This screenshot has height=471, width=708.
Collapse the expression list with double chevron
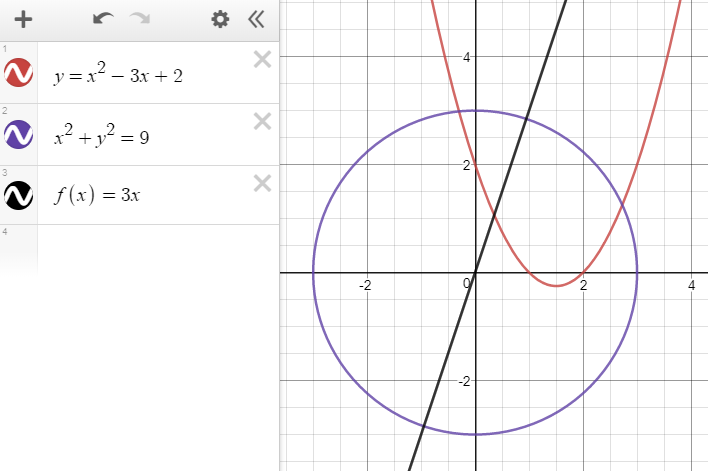[256, 19]
